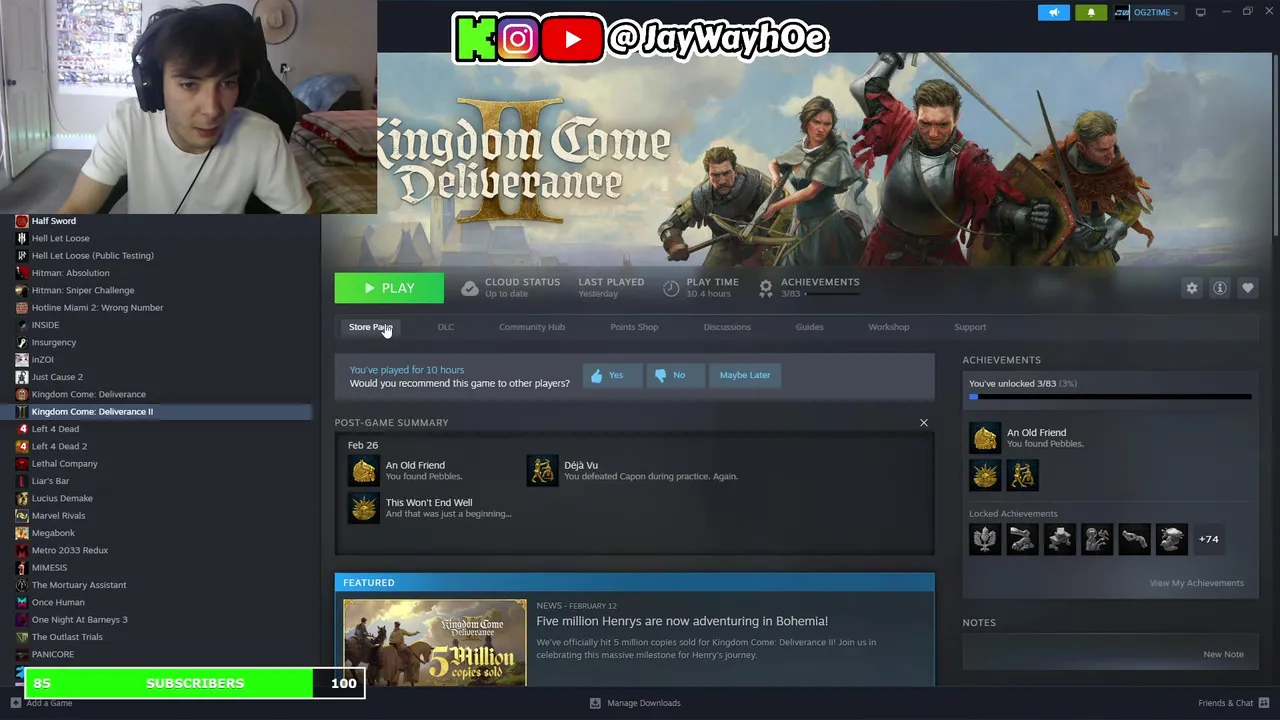
Task: Recommend the game with thumbs-up Yes
Action: click(x=612, y=375)
